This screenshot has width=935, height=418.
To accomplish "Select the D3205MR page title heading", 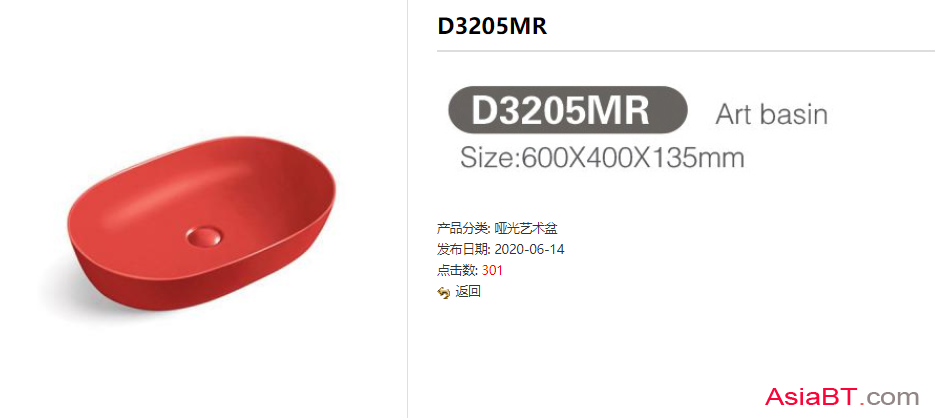I will click(x=492, y=26).
